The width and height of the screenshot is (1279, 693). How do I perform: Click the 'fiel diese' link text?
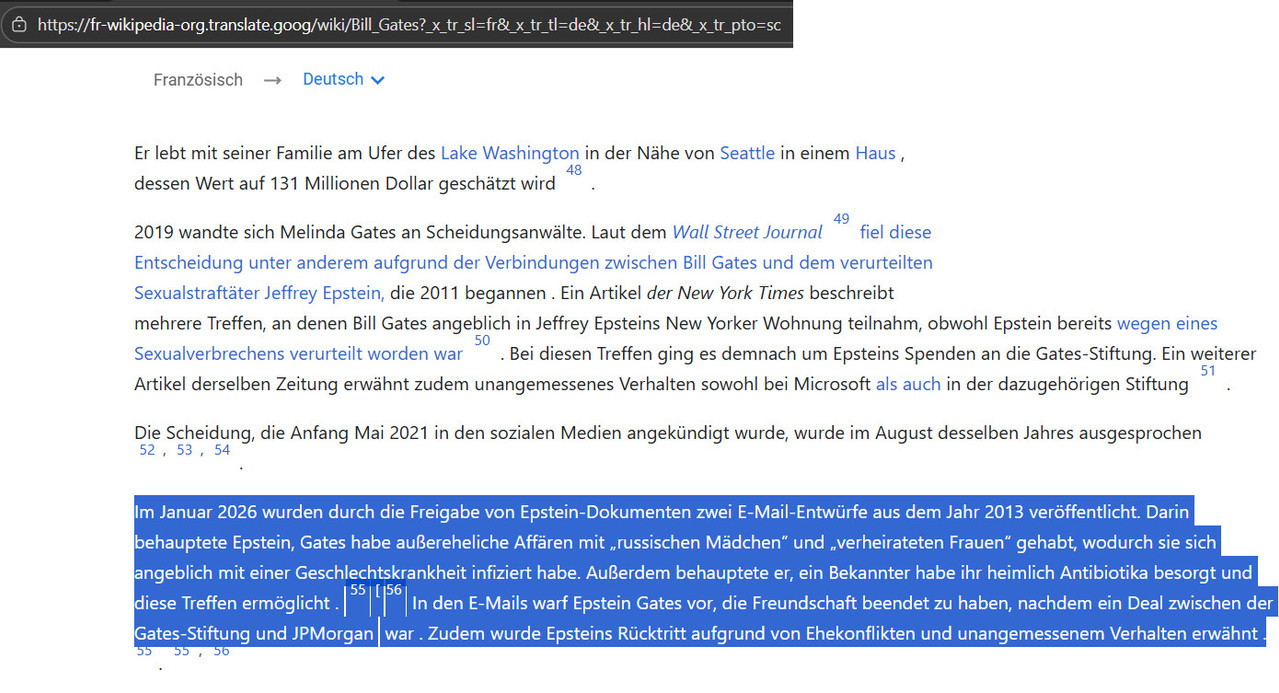point(895,232)
